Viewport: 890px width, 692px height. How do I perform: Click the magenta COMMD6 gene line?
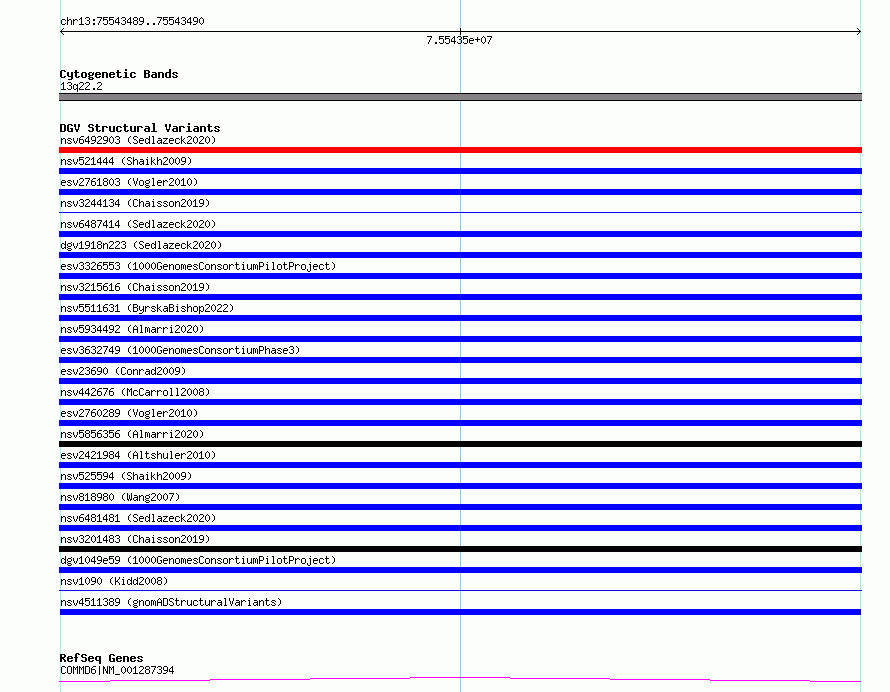460,679
